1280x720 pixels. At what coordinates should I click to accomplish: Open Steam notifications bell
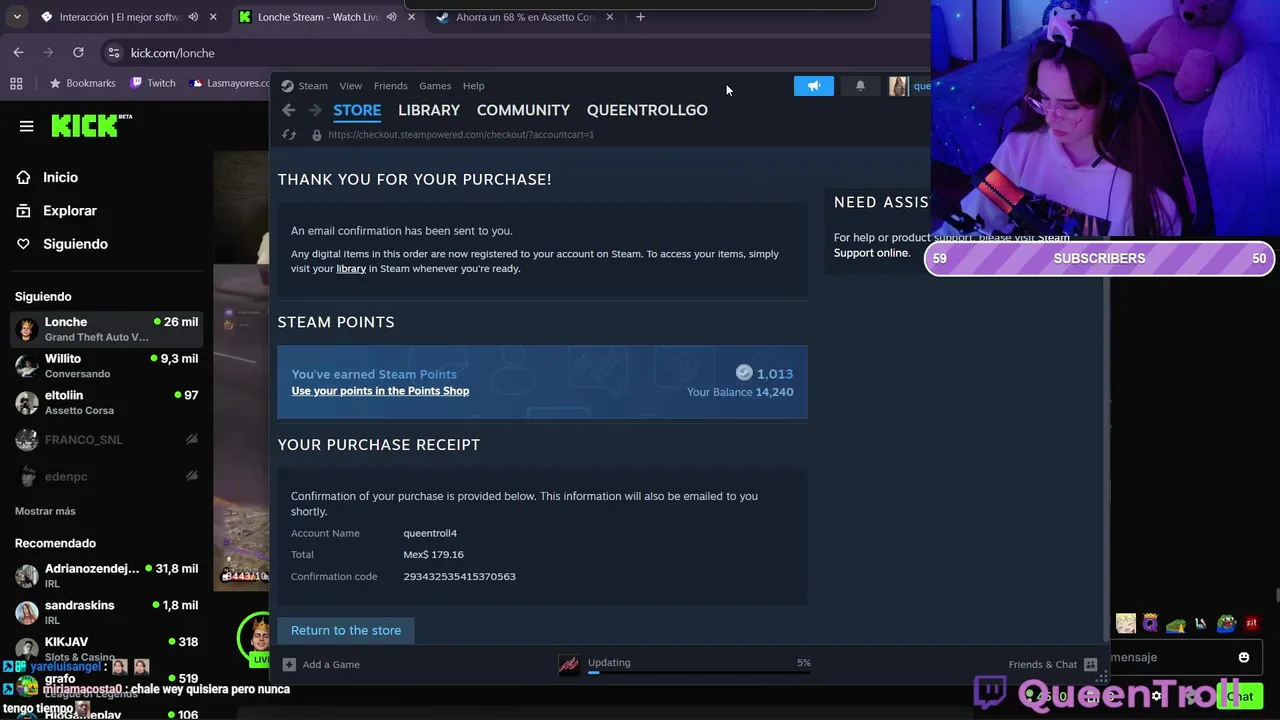[x=860, y=86]
